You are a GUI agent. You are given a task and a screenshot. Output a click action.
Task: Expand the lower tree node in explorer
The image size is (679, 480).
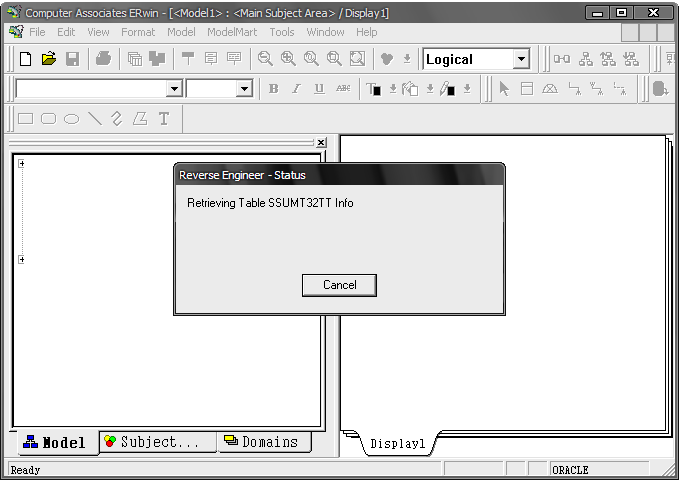(x=21, y=259)
